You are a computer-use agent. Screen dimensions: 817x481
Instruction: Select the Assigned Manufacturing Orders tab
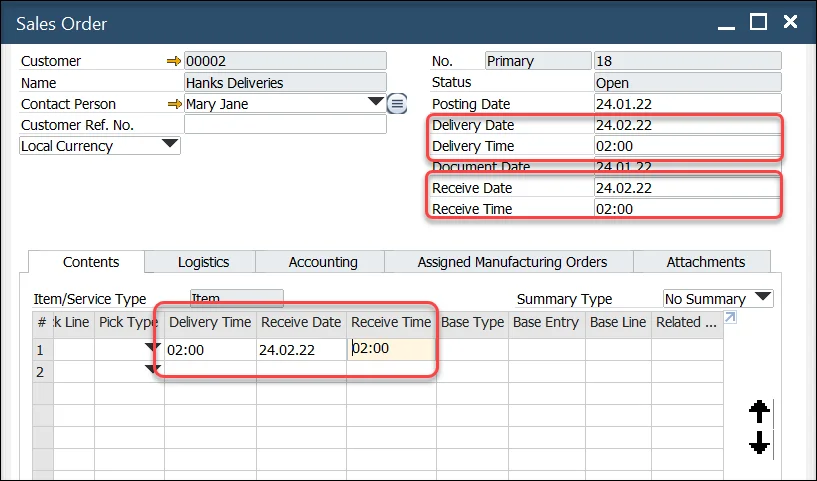click(512, 262)
